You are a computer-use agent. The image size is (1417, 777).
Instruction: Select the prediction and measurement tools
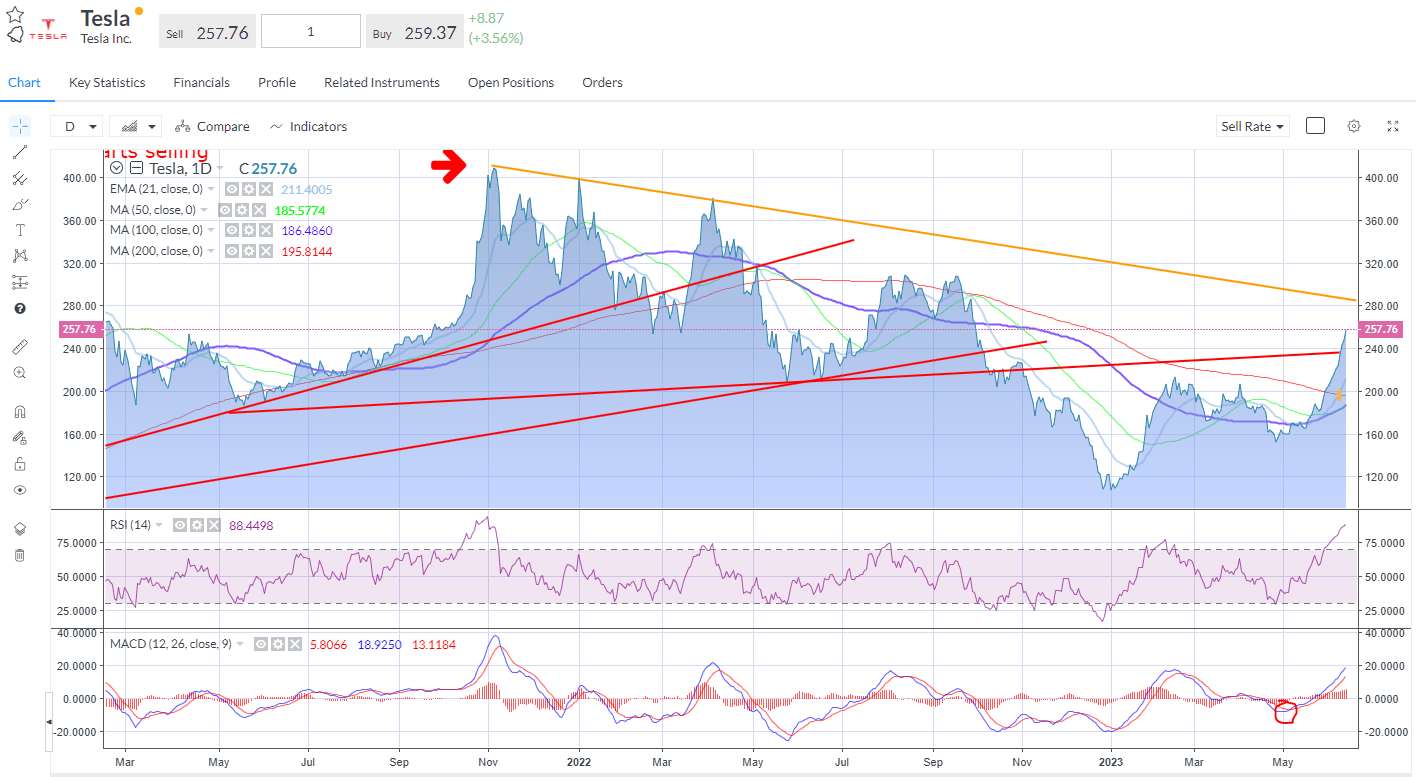point(20,282)
